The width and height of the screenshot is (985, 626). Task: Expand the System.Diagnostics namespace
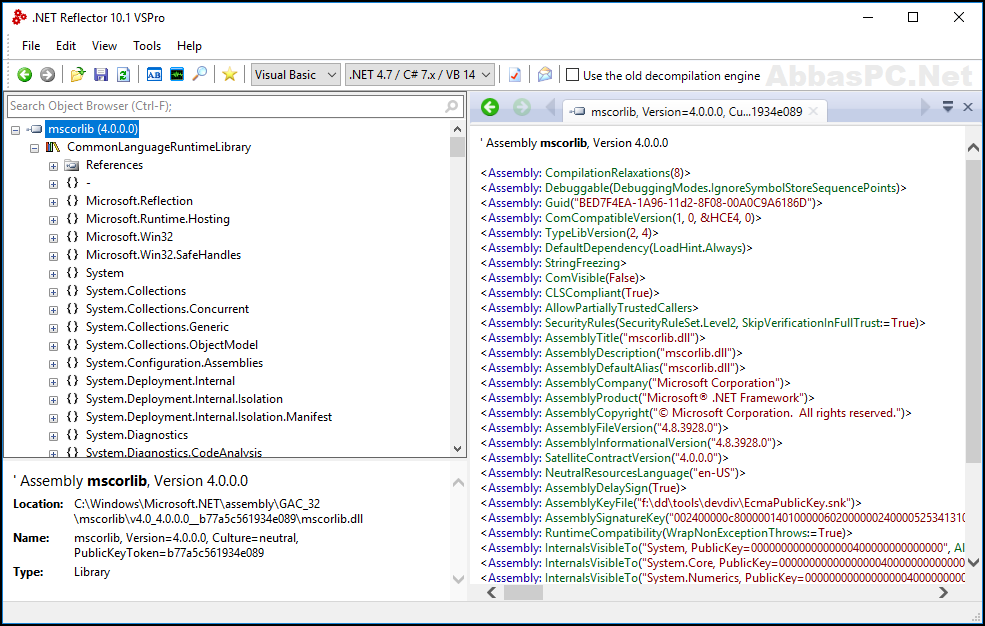[x=53, y=436]
